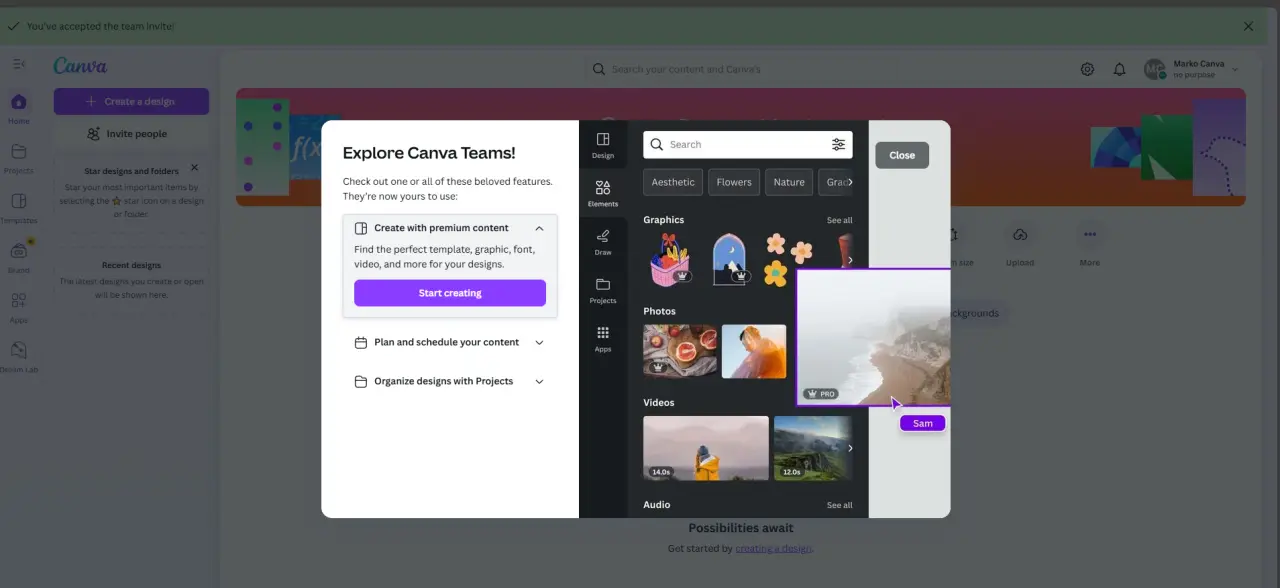Open Dream Lab in sidebar

(19, 357)
